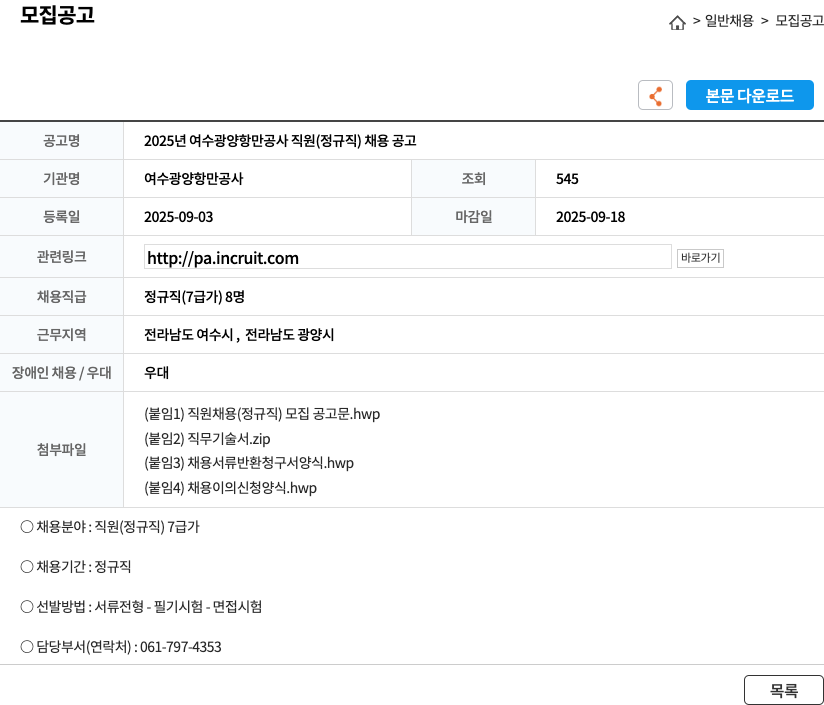
Task: Download (붙임1) 직원채용(정규직) 모집 공고문.hwp
Action: click(262, 414)
